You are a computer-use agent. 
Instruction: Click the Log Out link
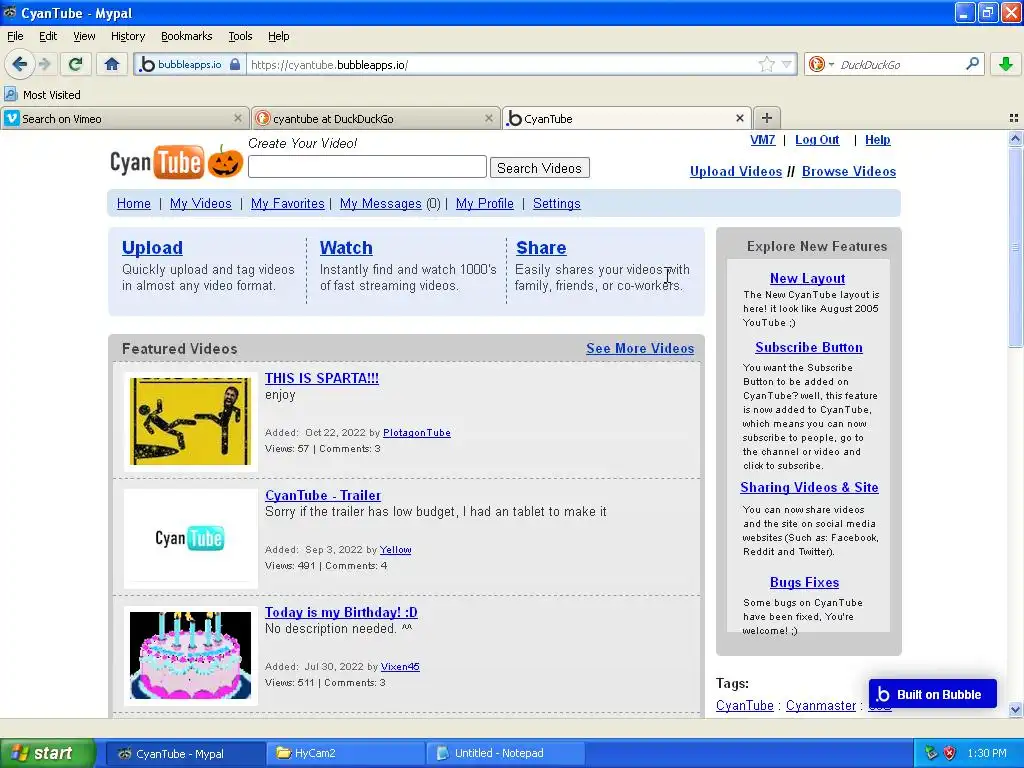pos(817,140)
